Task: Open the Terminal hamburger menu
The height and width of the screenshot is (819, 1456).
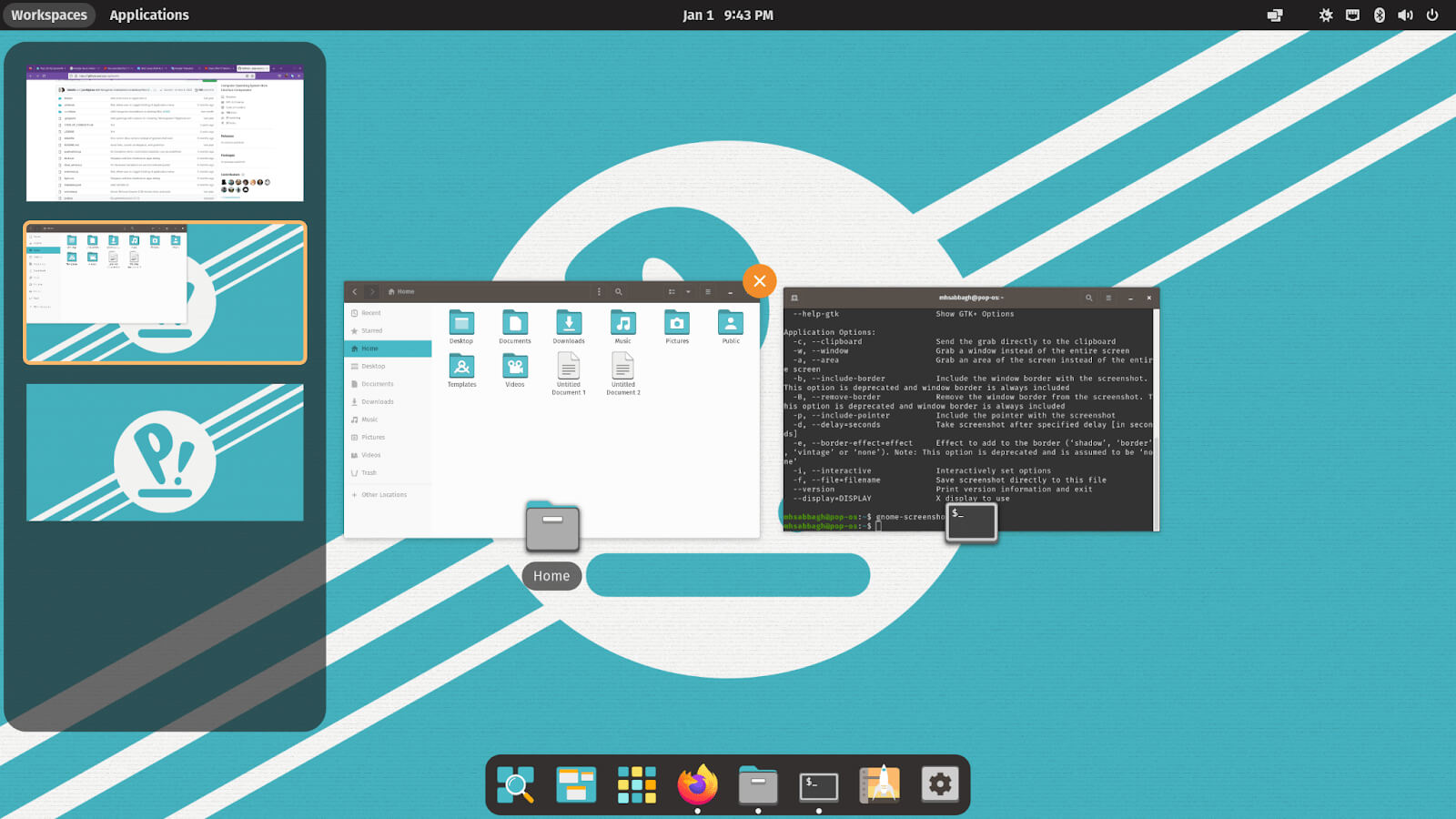Action: (x=1108, y=298)
